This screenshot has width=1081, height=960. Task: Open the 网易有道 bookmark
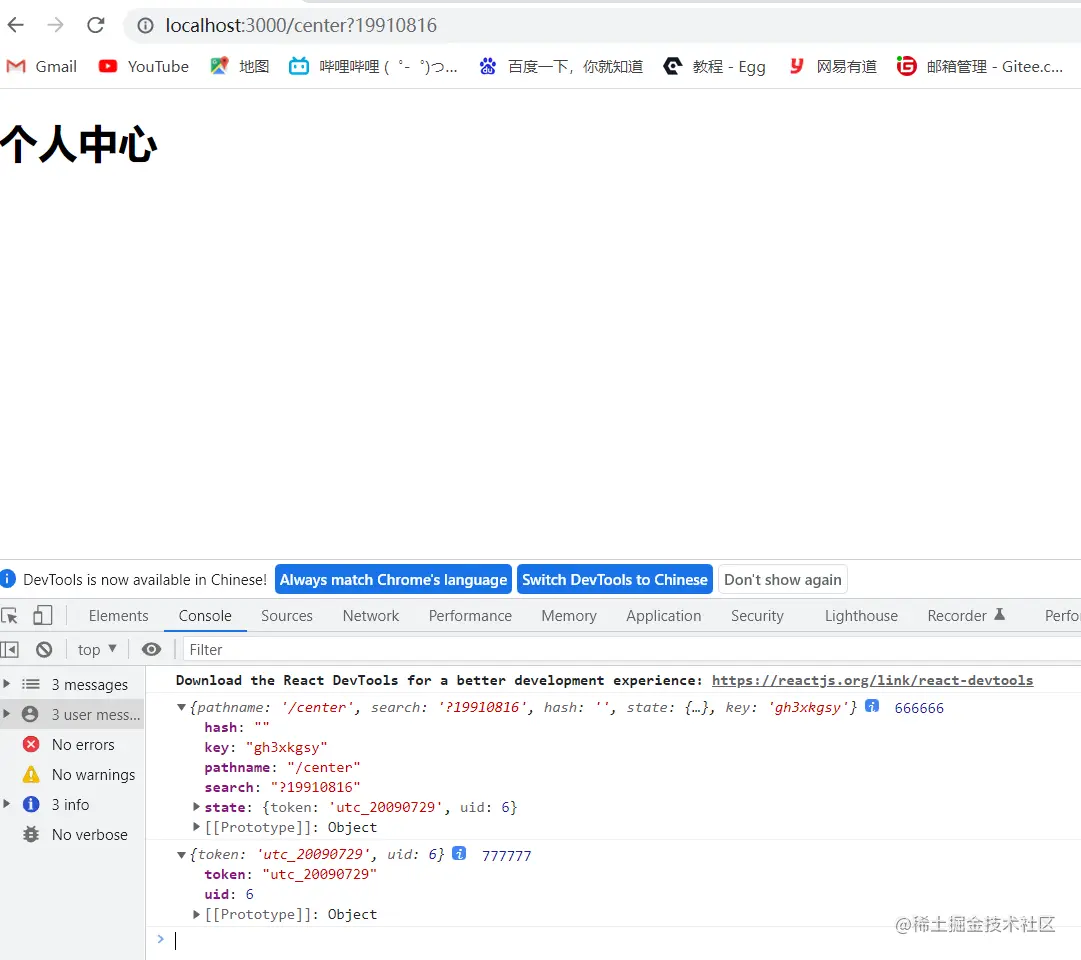[x=832, y=66]
